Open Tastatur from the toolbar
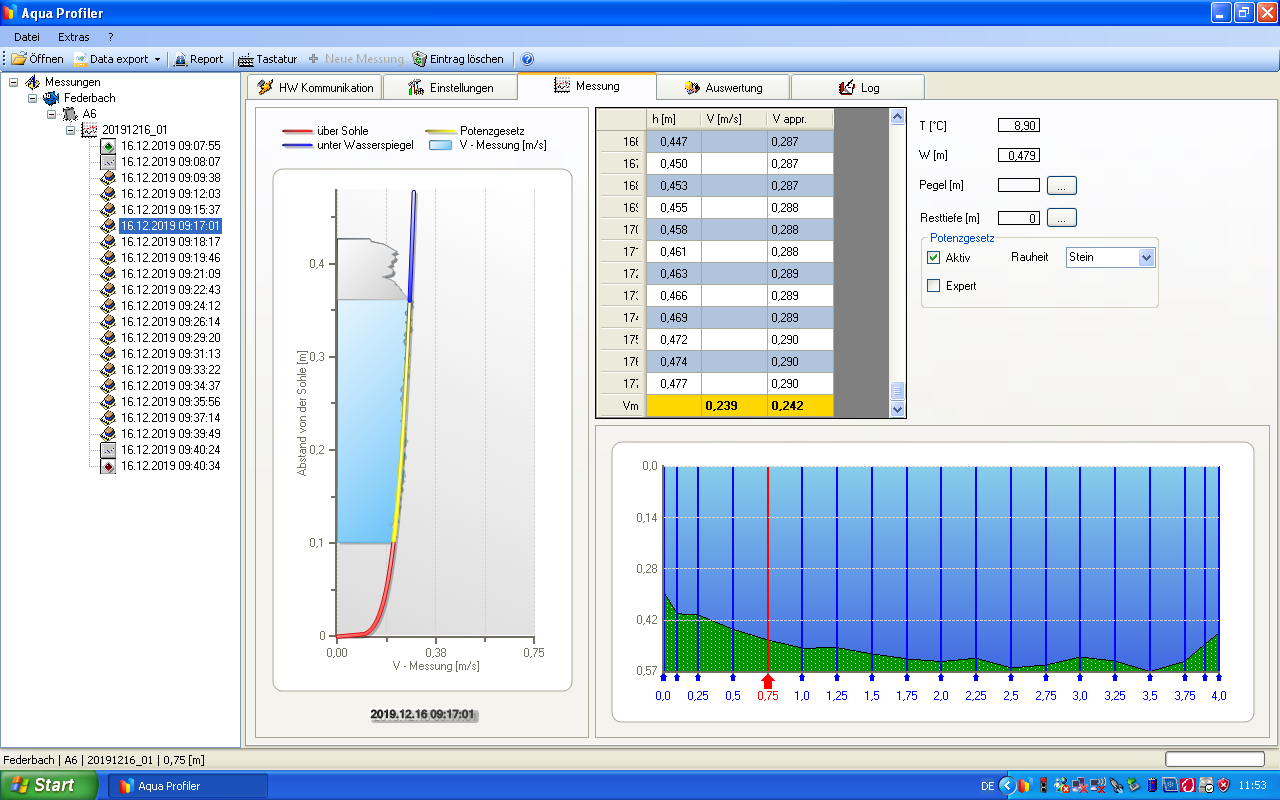This screenshot has height=800, width=1280. 267,59
